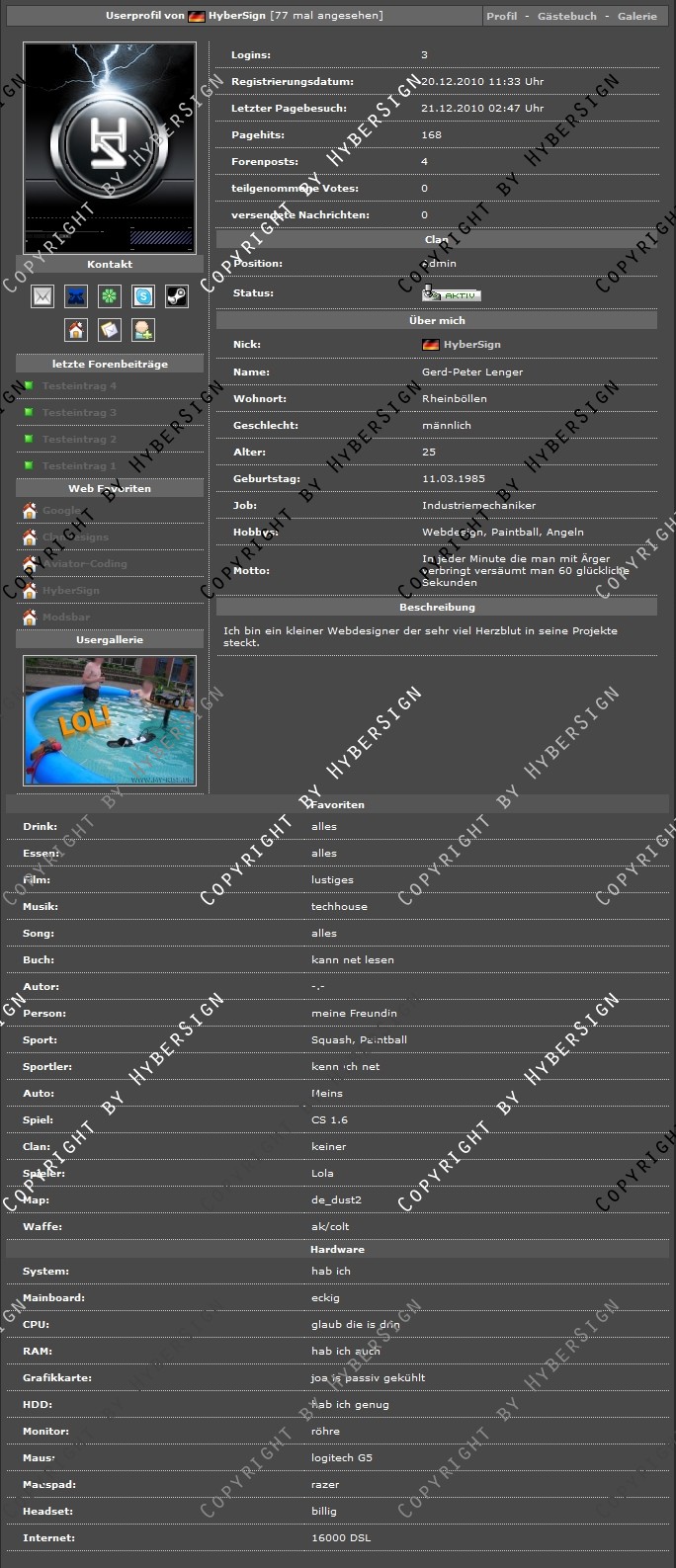Click the private message letter icon
Screen dimensions: 676x1568
click(110, 329)
